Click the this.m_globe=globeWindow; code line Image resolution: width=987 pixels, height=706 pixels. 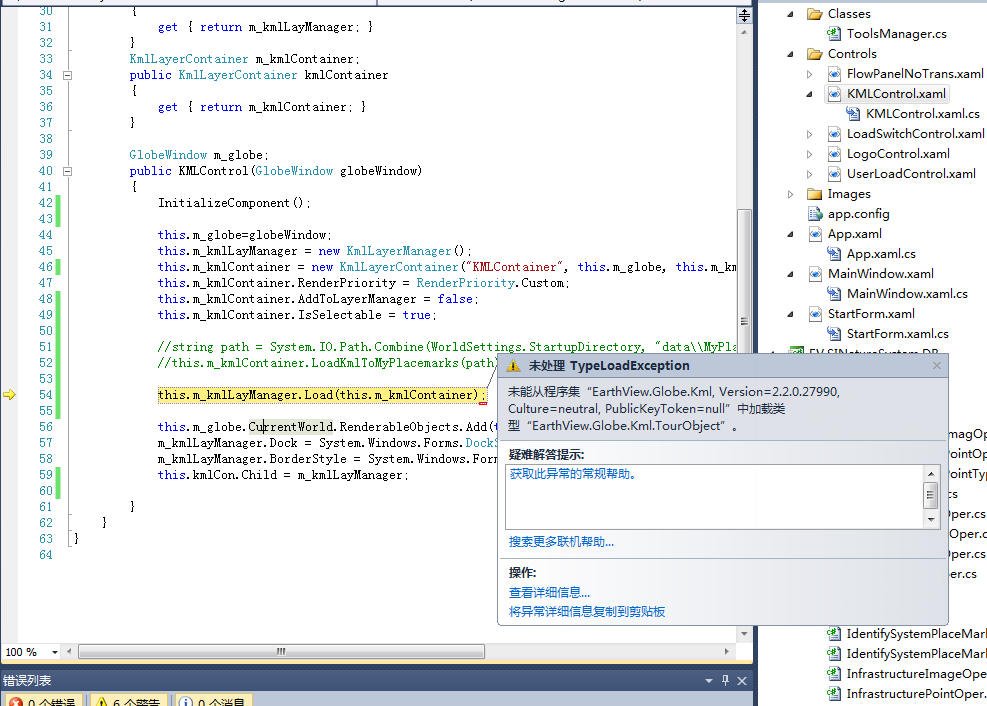point(244,235)
